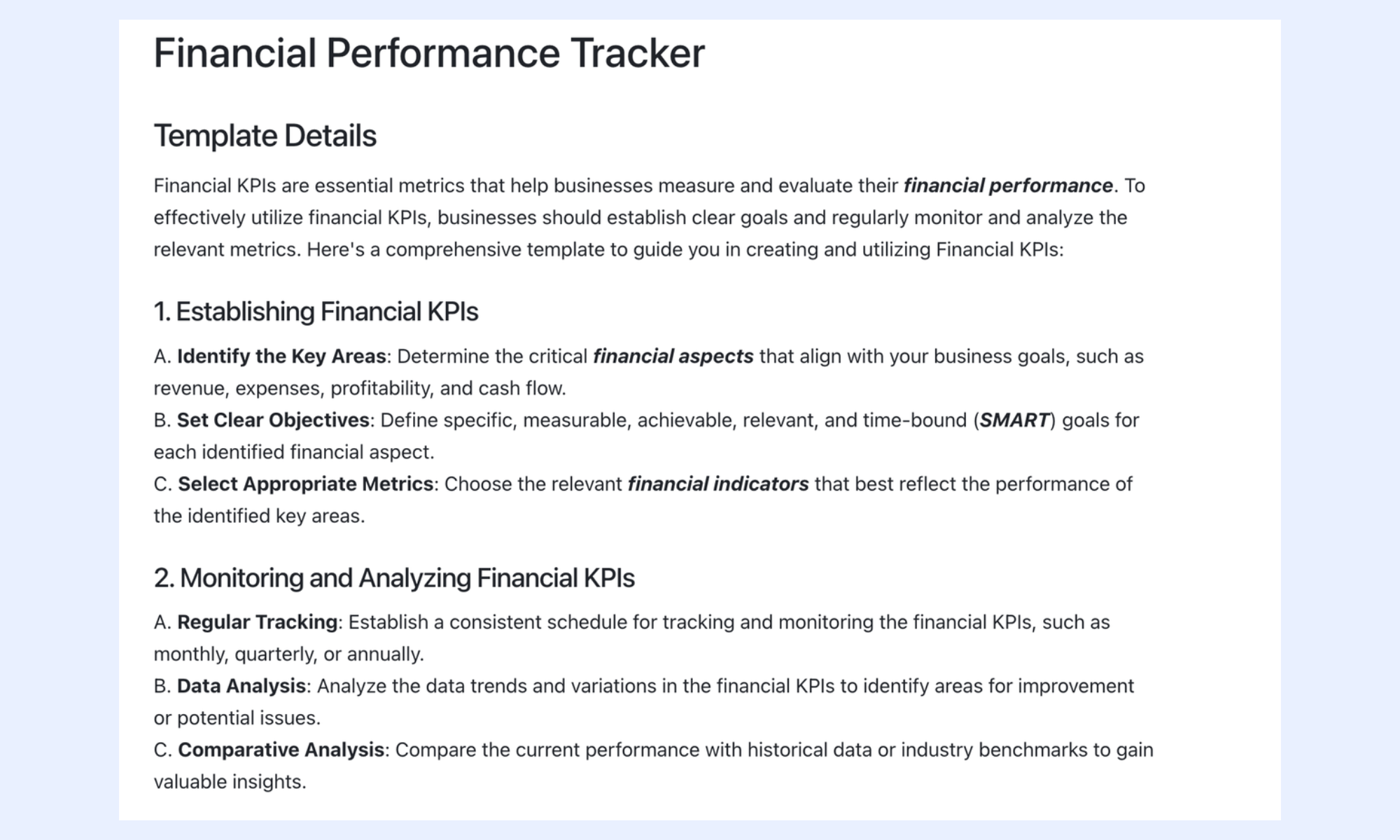This screenshot has height=840, width=1400.
Task: Click the 'monthly, quarterly, or annually.' line
Action: (x=289, y=654)
